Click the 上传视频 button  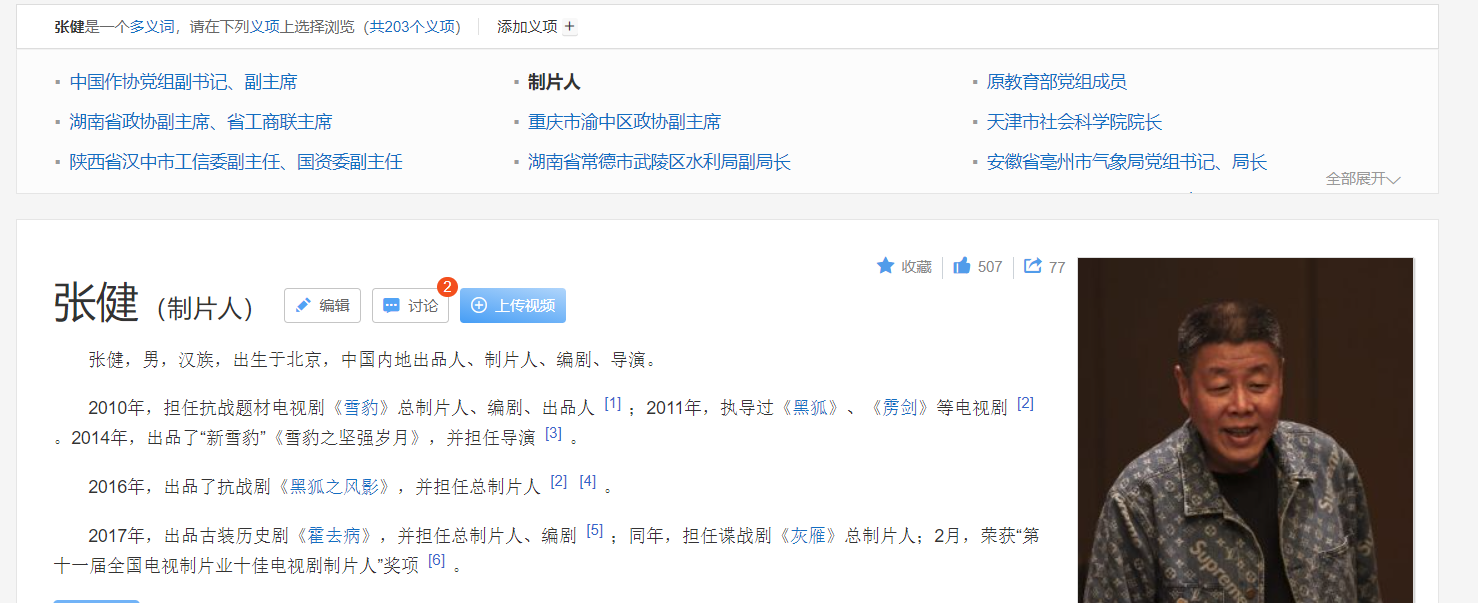pos(513,305)
